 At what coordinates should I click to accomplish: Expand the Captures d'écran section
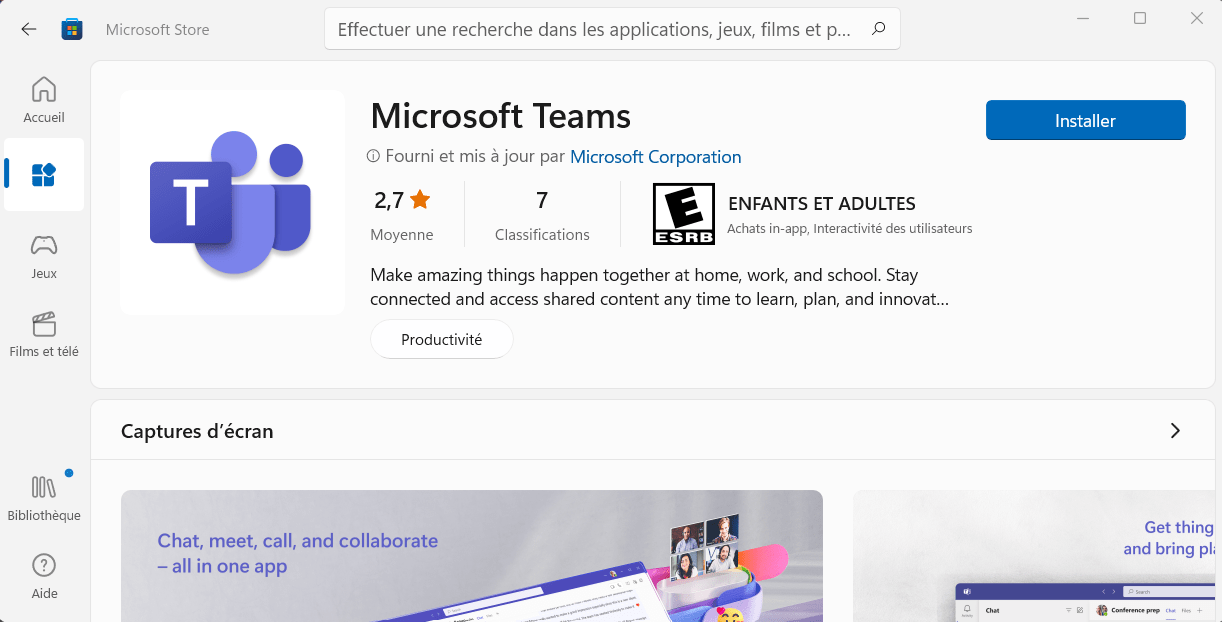[x=1176, y=429]
